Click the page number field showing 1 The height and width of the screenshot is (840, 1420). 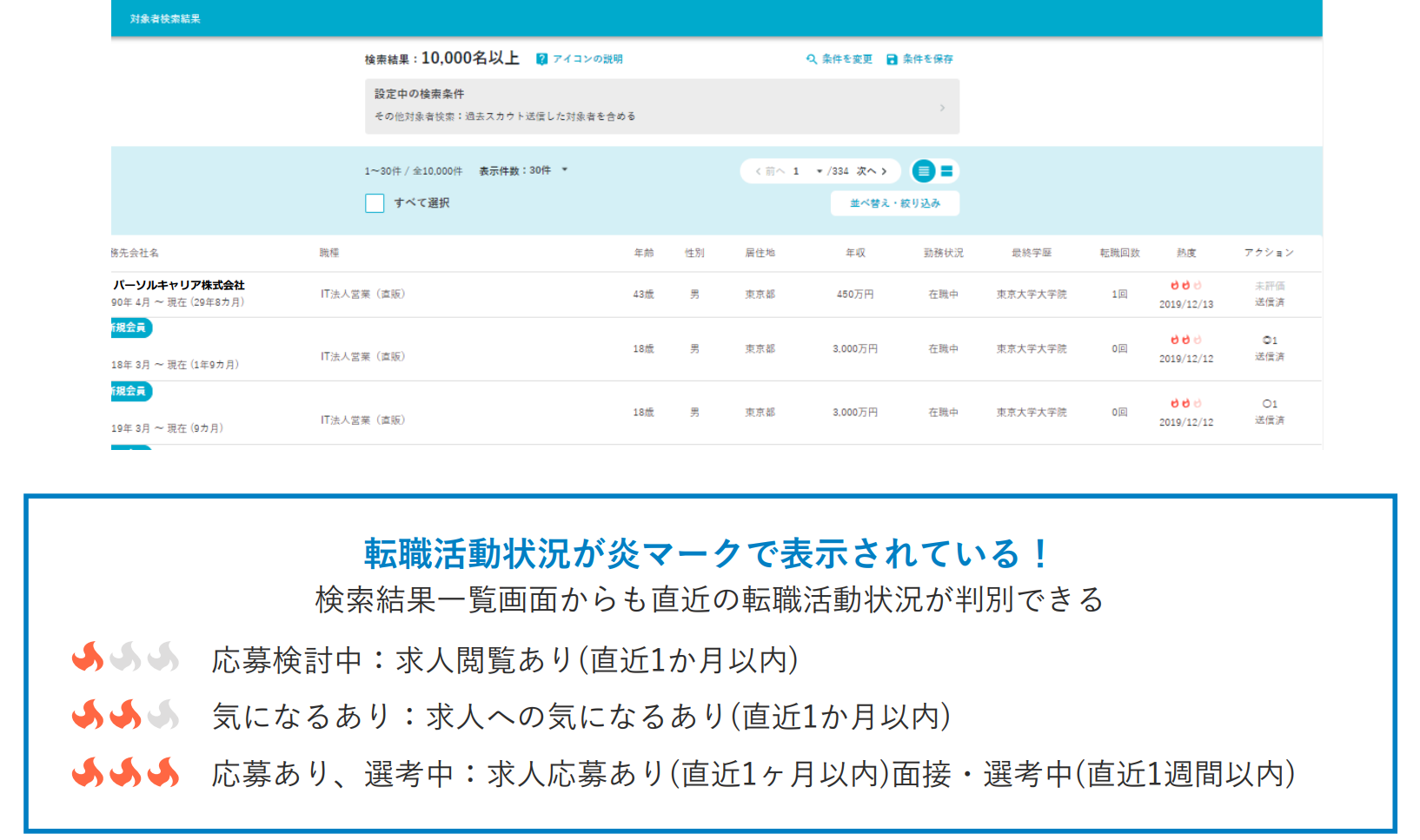coord(796,171)
